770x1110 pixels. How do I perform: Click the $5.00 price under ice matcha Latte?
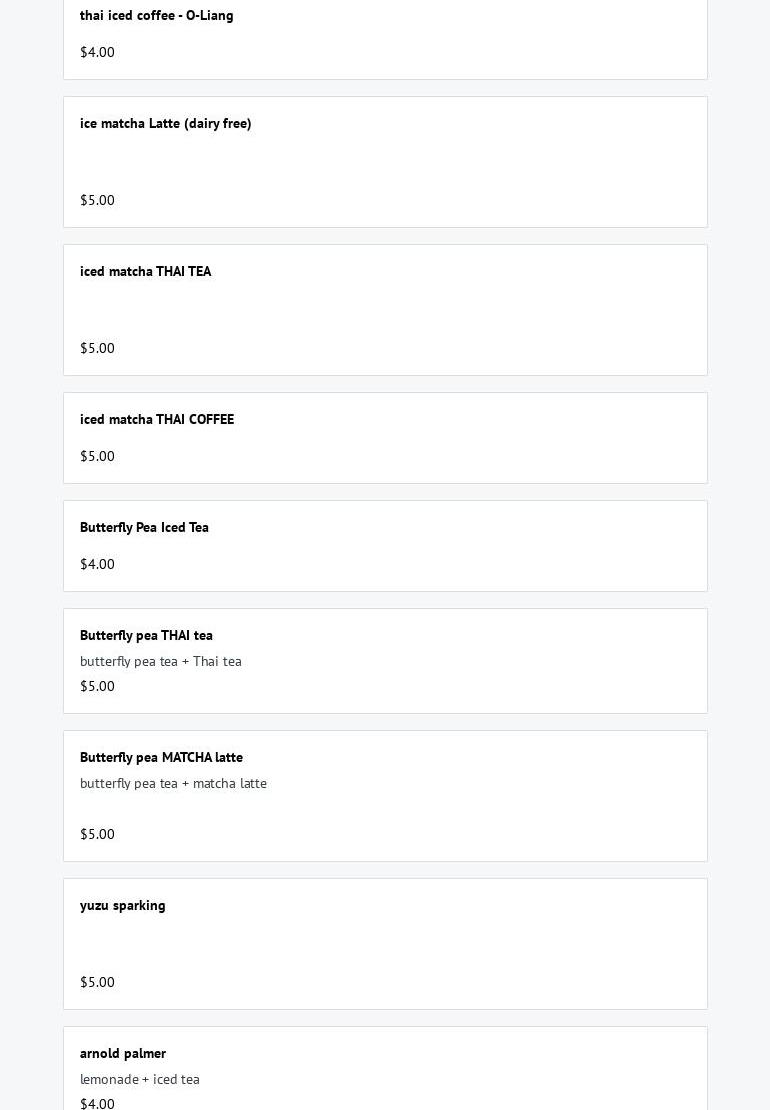[97, 200]
